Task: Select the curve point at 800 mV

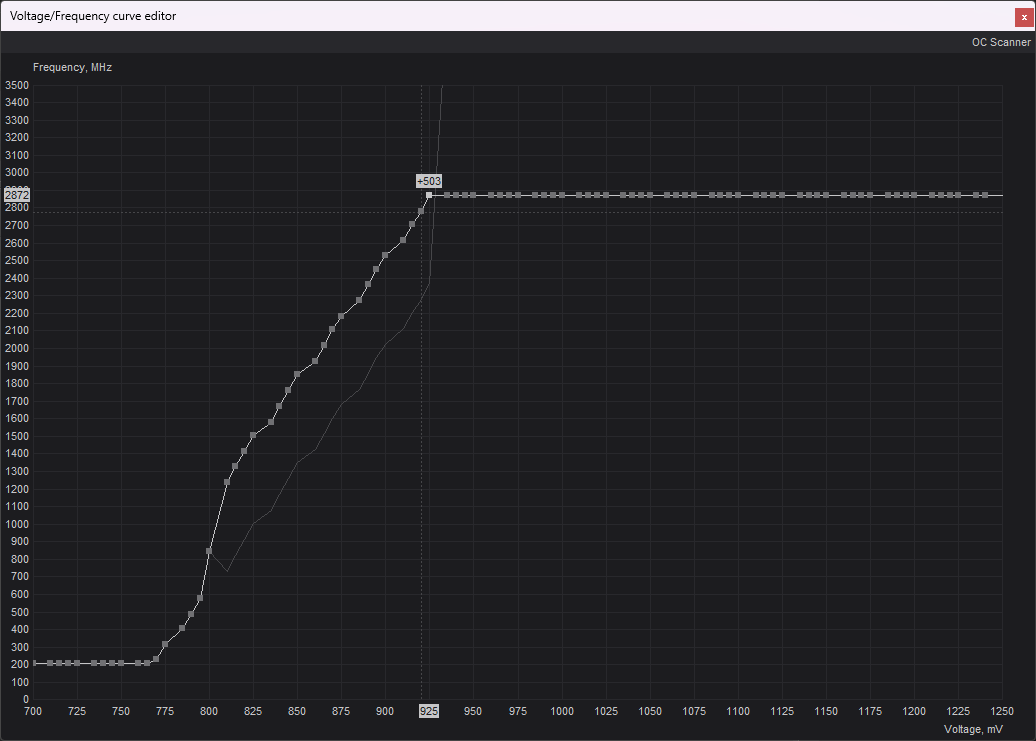Action: tap(209, 551)
